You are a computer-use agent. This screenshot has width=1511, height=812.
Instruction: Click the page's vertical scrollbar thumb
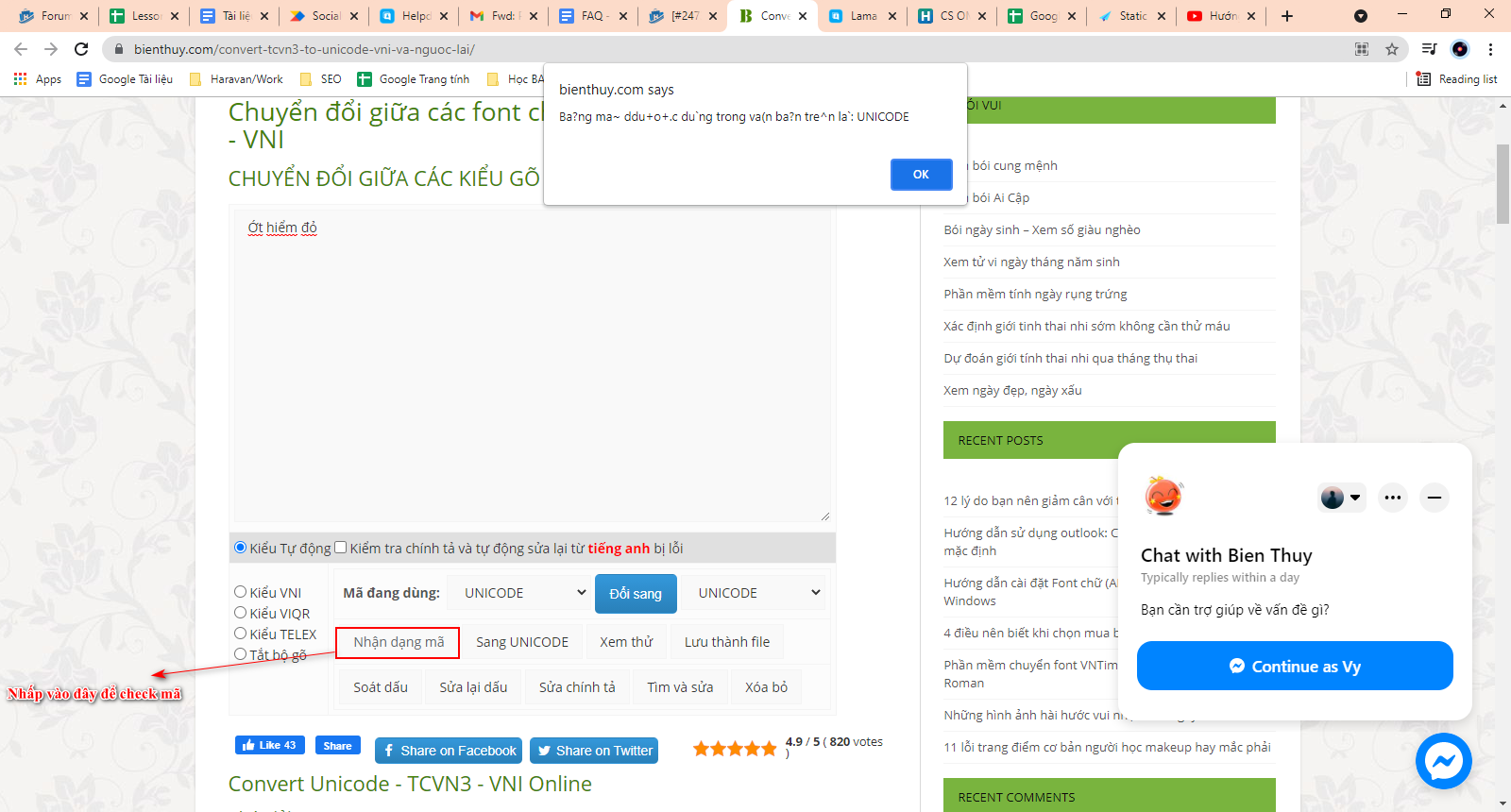(1503, 184)
